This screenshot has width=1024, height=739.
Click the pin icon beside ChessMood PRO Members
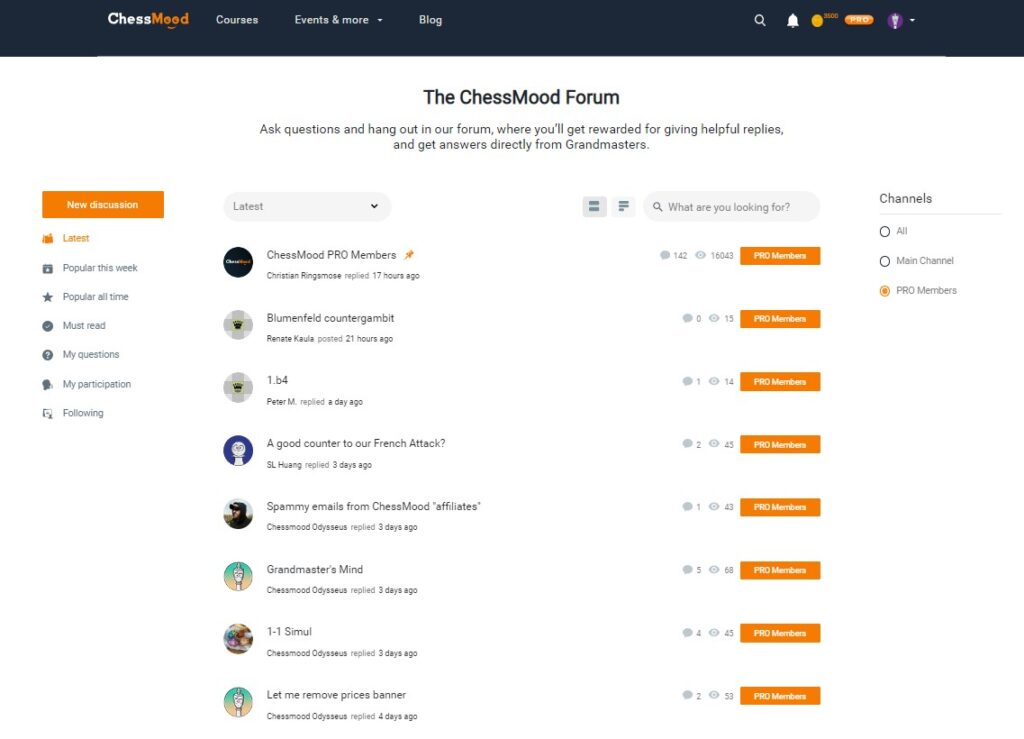(x=409, y=255)
